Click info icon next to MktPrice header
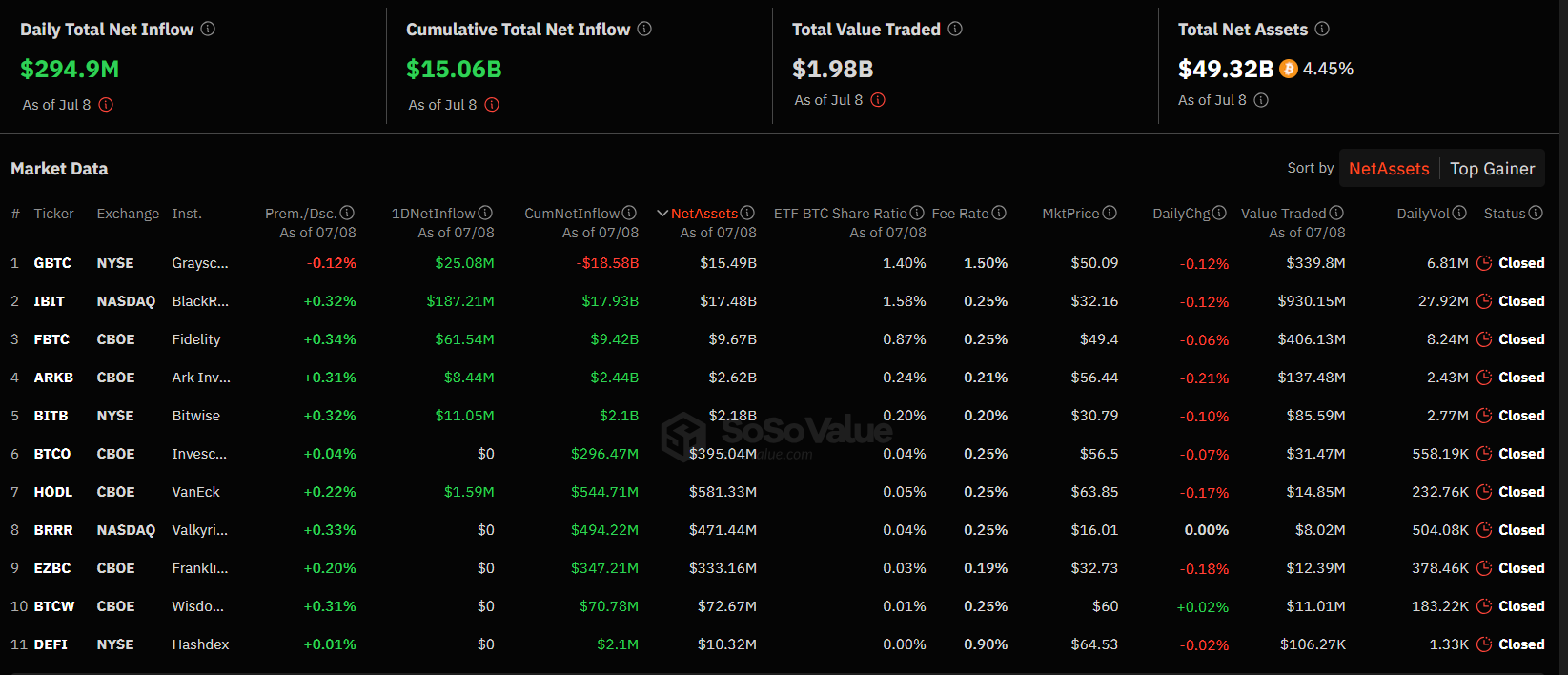This screenshot has height=675, width=1568. click(x=1110, y=213)
